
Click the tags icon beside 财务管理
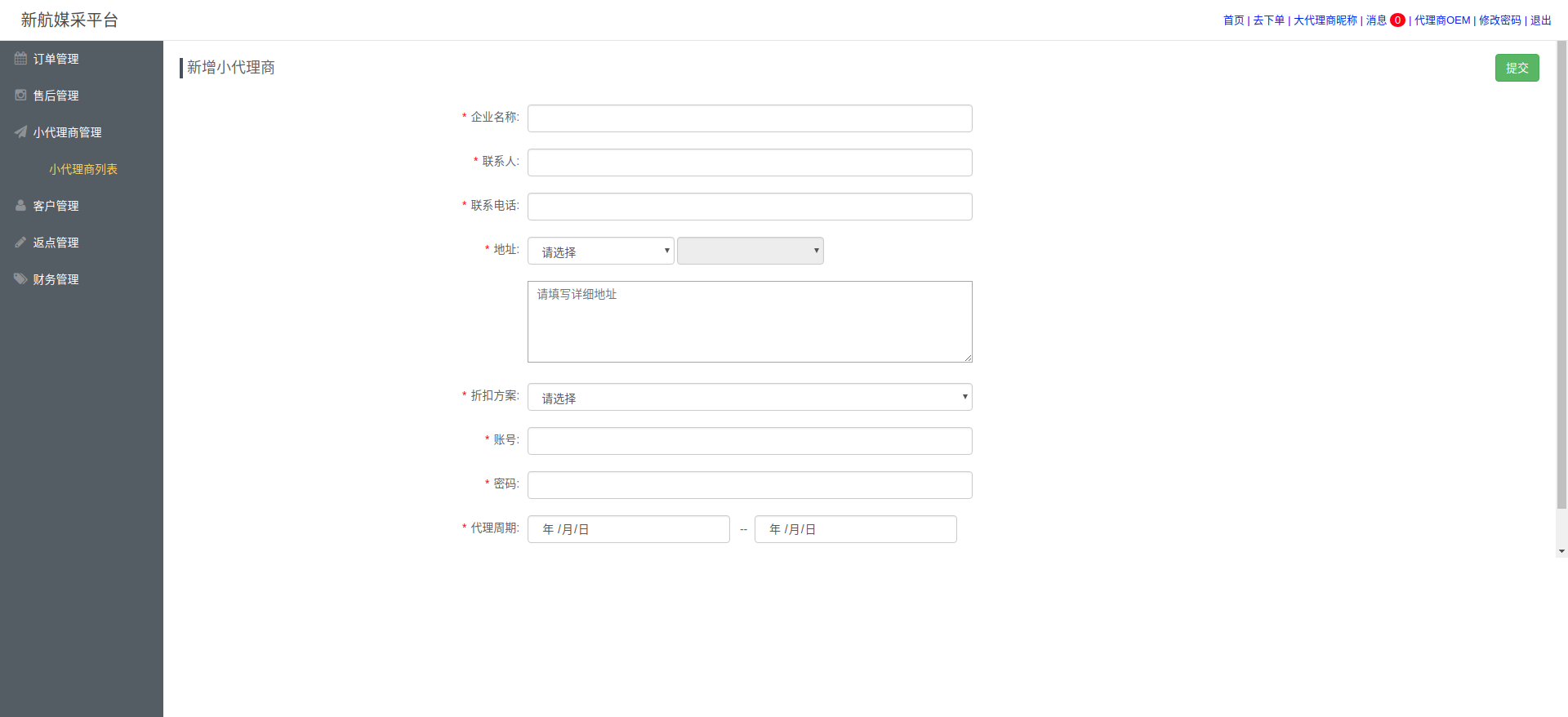point(20,279)
